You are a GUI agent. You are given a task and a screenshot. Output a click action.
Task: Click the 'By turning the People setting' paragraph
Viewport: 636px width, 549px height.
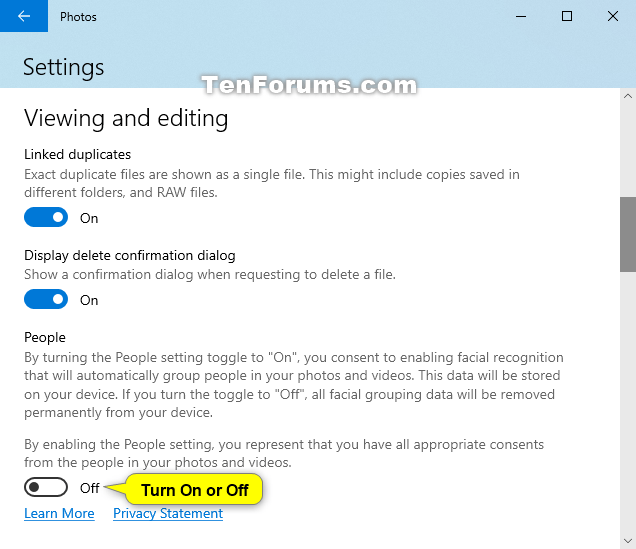coord(294,385)
